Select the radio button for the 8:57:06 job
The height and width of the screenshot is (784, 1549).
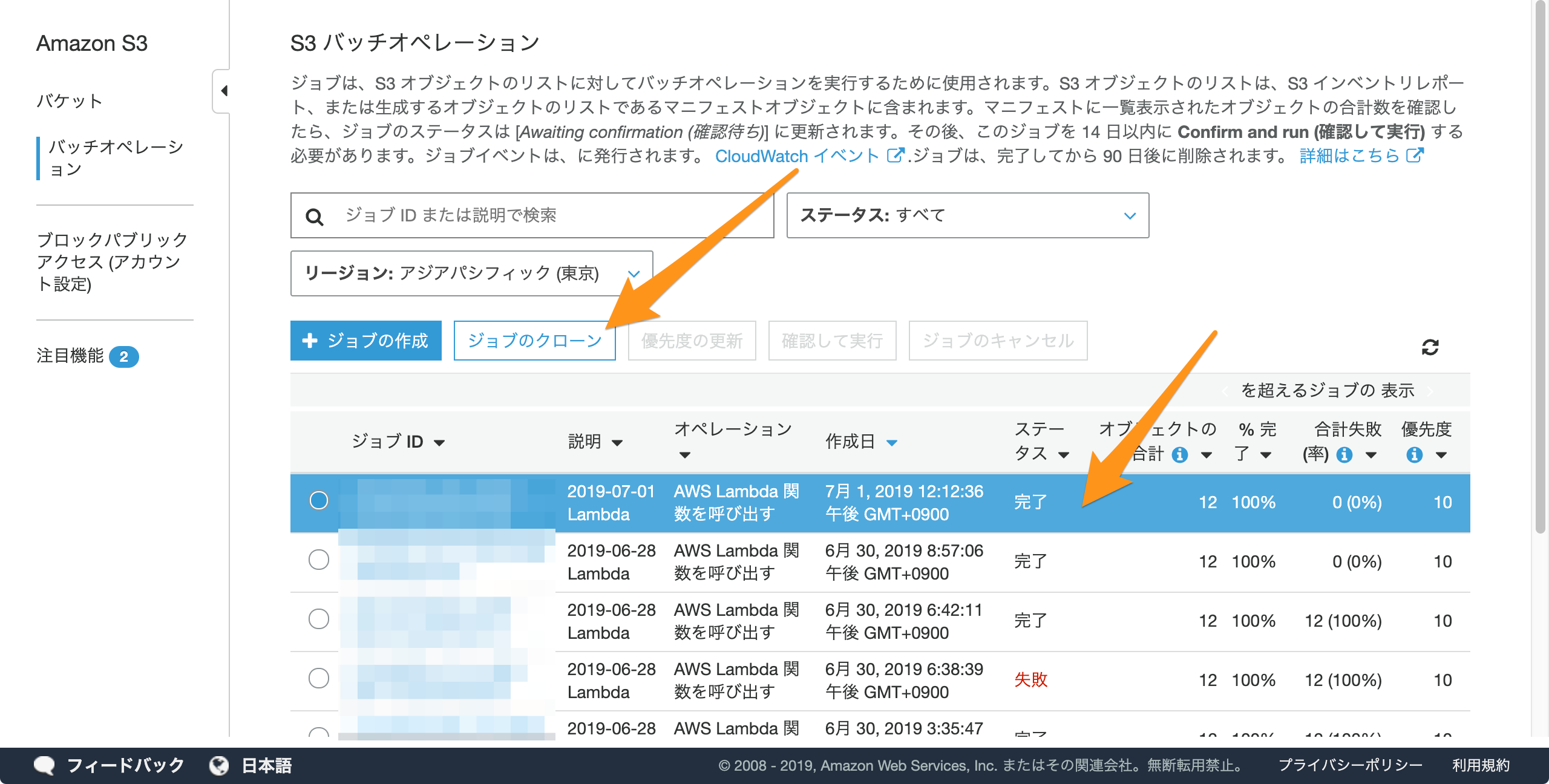[319, 560]
